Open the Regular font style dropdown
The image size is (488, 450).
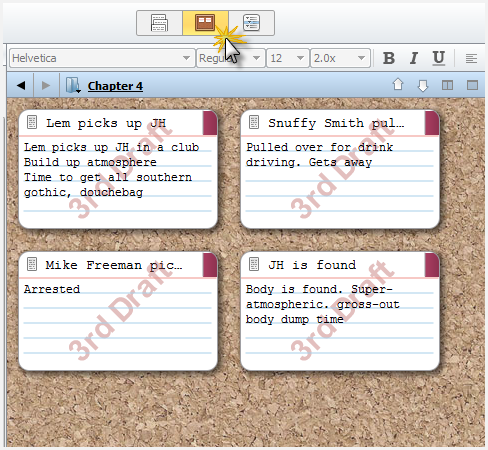point(231,58)
